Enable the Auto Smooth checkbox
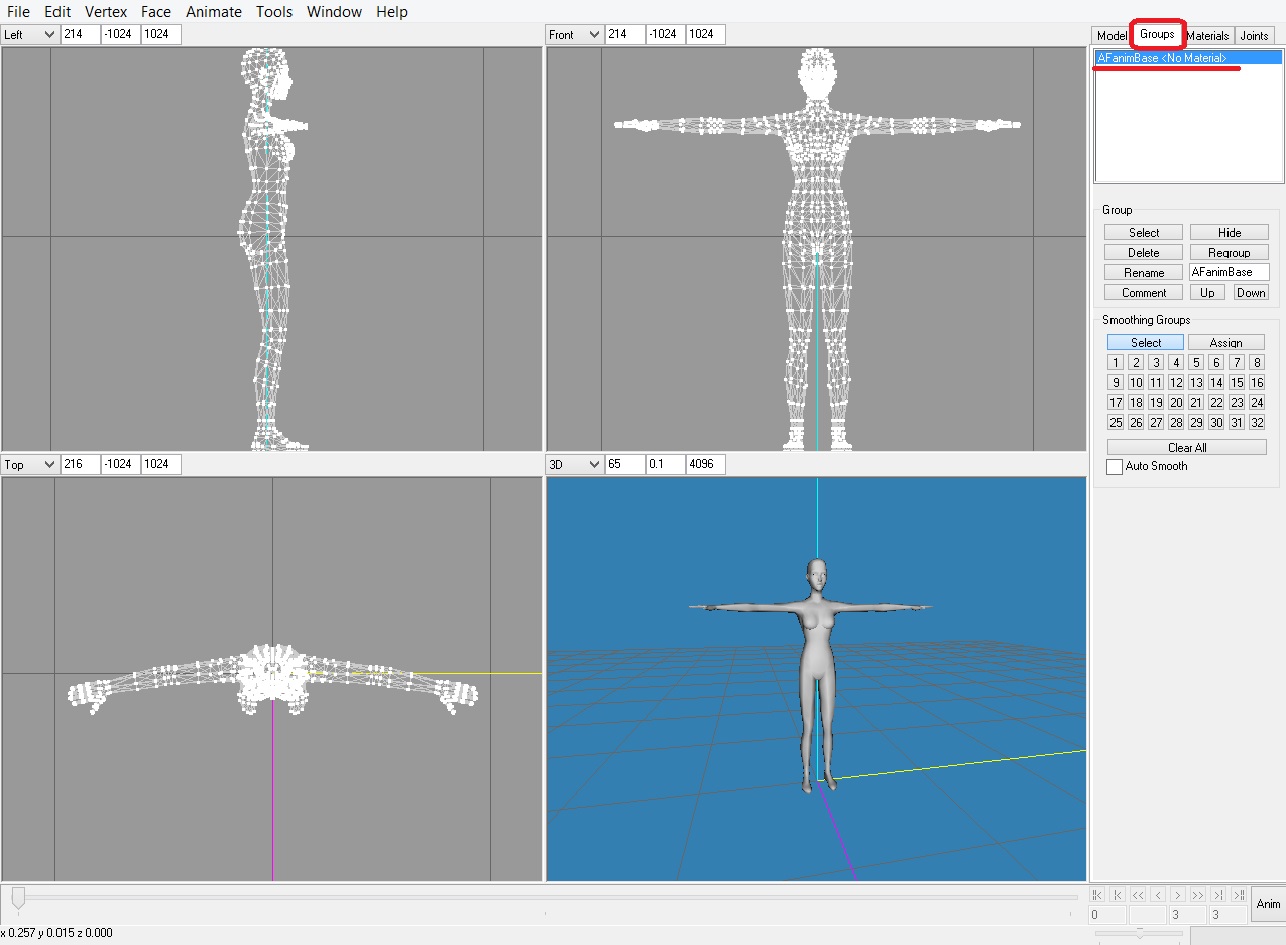The image size is (1286, 945). 1114,467
